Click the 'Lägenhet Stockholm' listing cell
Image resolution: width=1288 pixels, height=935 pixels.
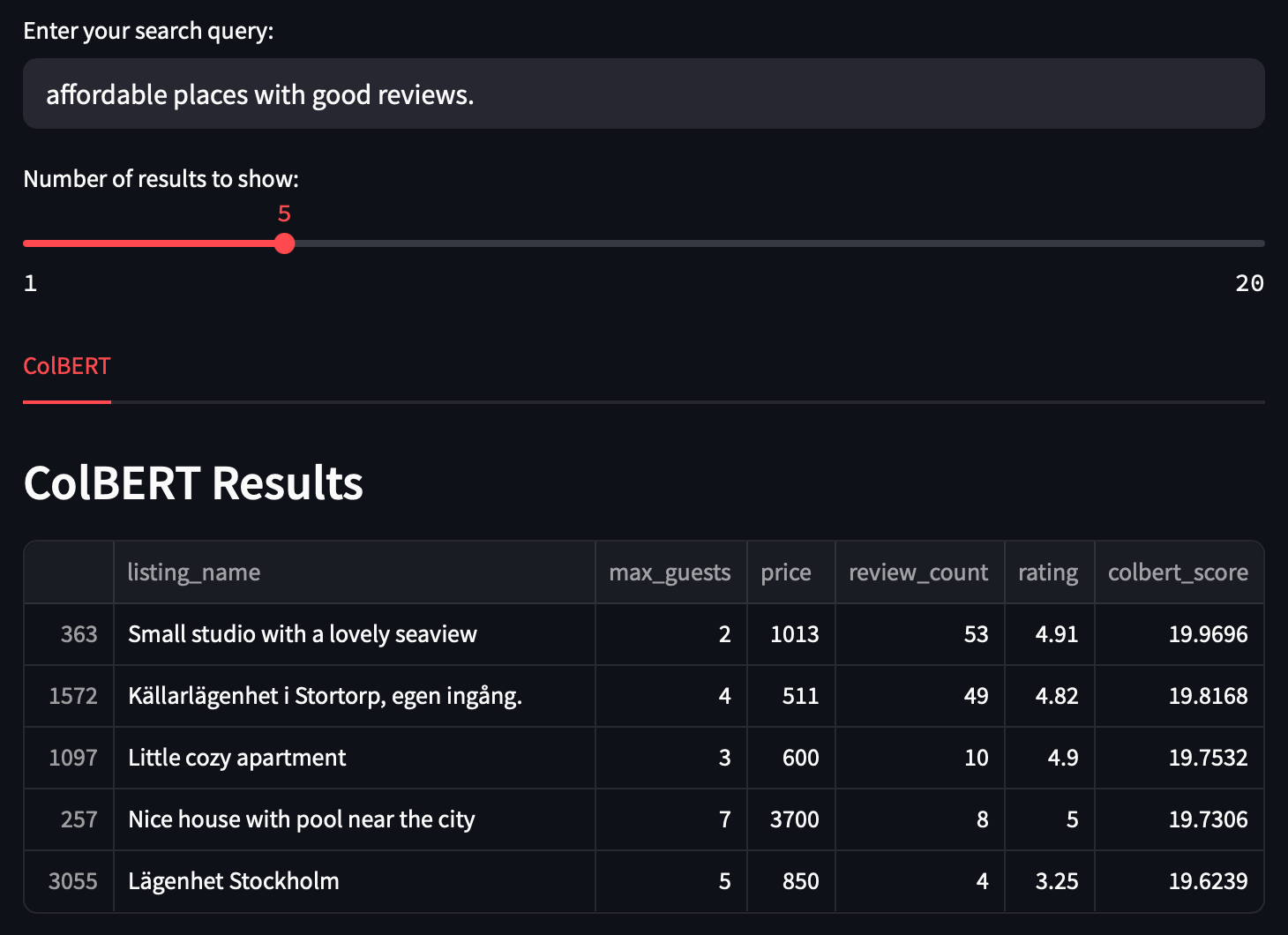355,881
